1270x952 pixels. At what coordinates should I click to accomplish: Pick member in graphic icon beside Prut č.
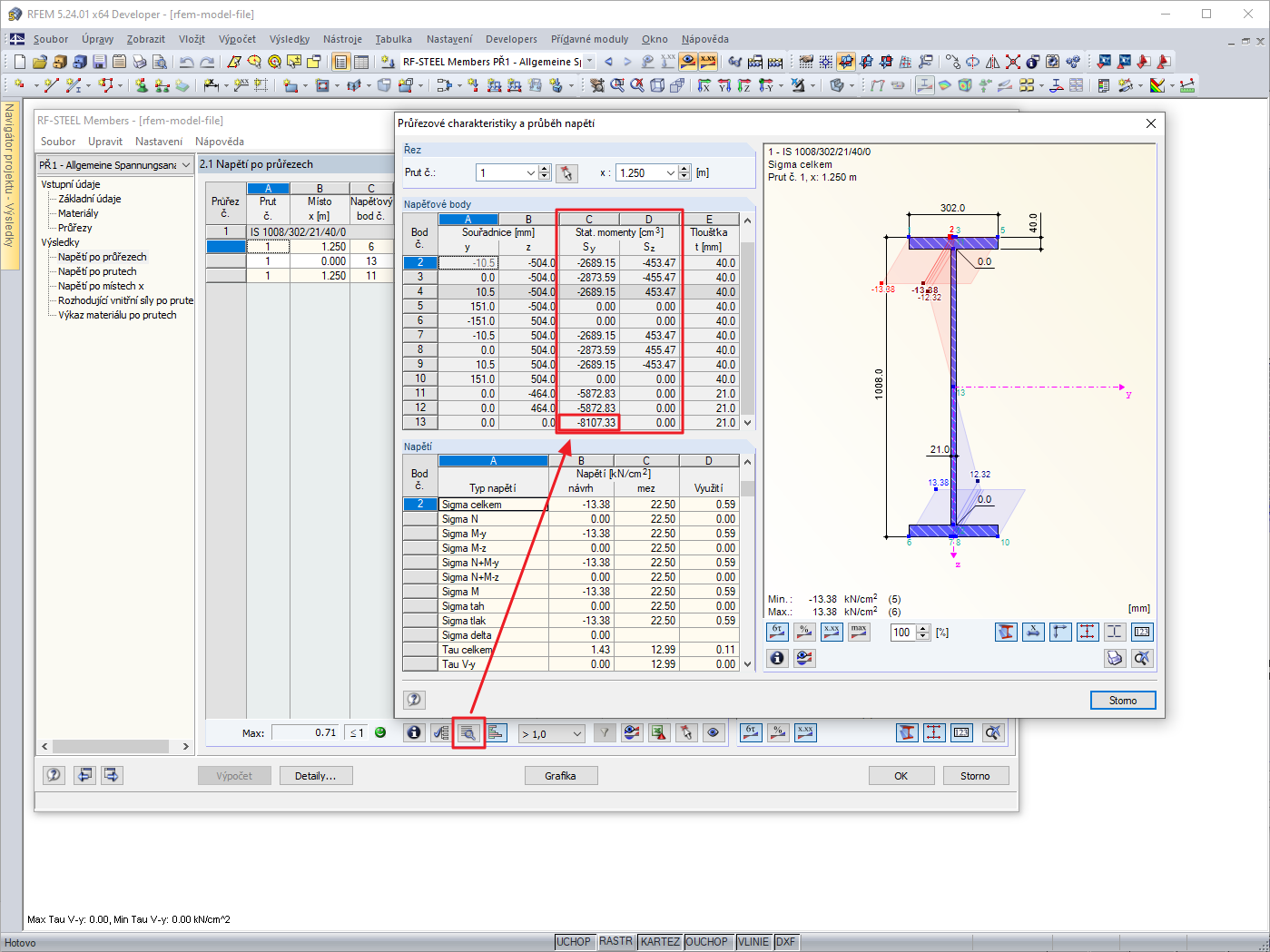coord(566,172)
